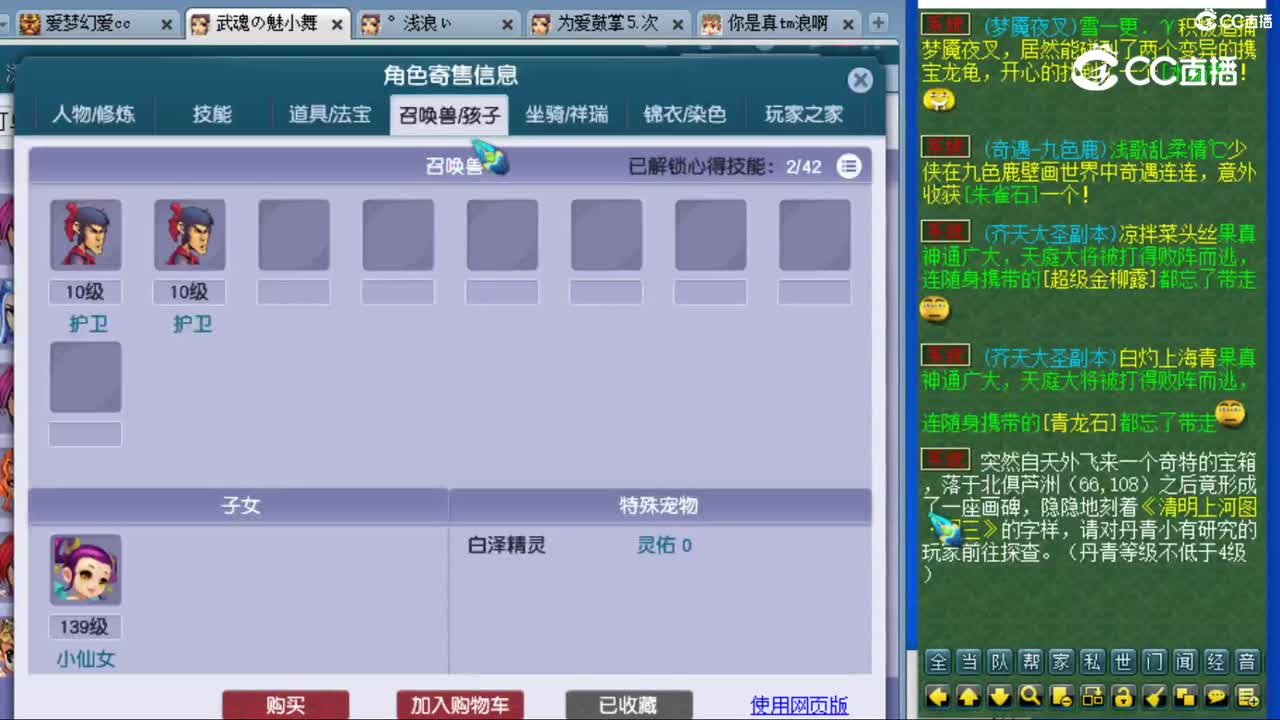1280x720 pixels.
Task: Click the 白泽精灵 special pet entry
Action: point(507,546)
